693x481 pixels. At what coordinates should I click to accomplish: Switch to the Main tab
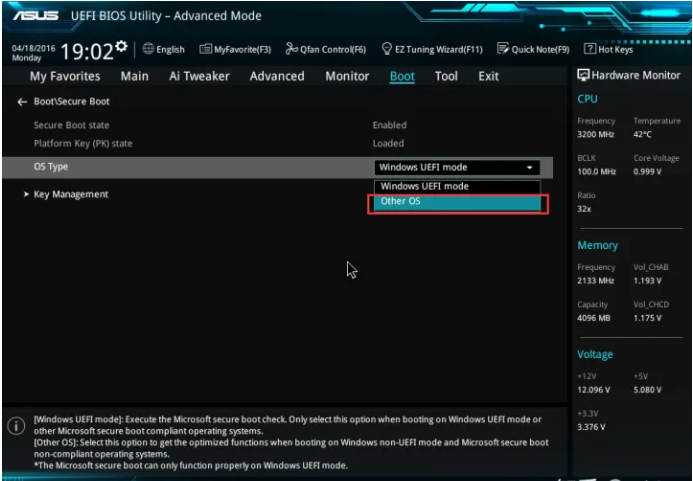135,76
